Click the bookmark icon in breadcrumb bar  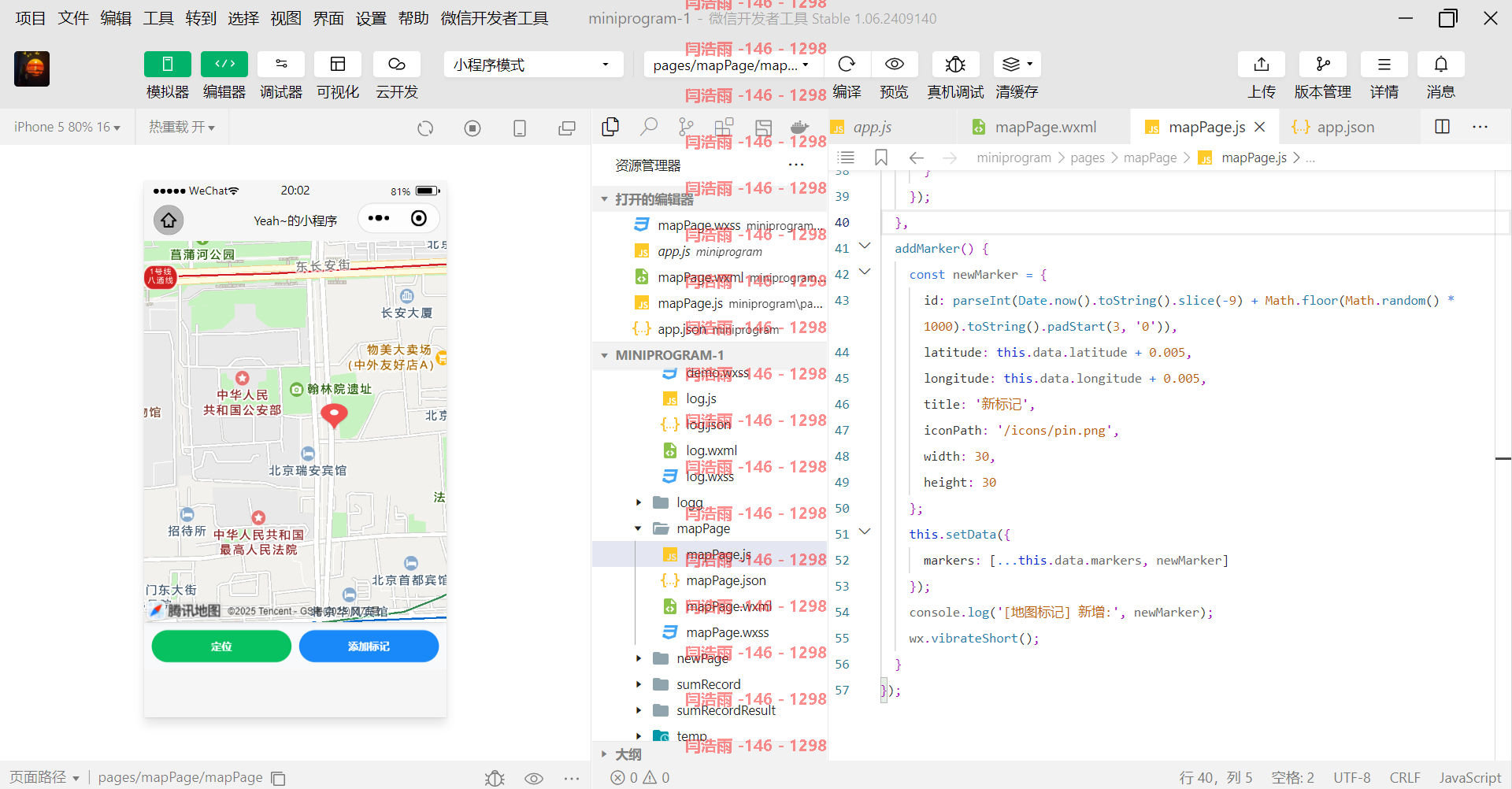pos(881,157)
